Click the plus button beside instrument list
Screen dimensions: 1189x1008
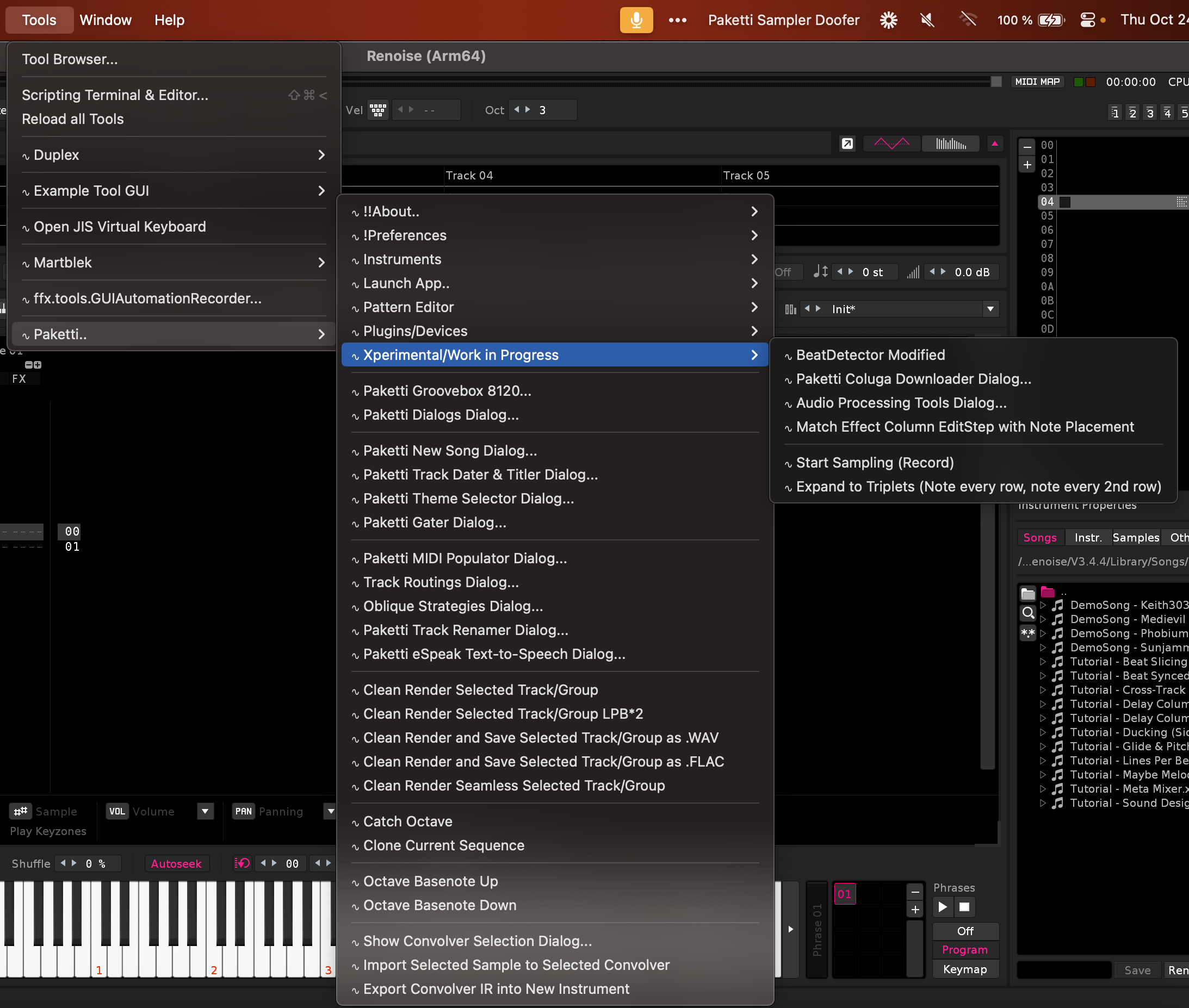[x=1027, y=165]
